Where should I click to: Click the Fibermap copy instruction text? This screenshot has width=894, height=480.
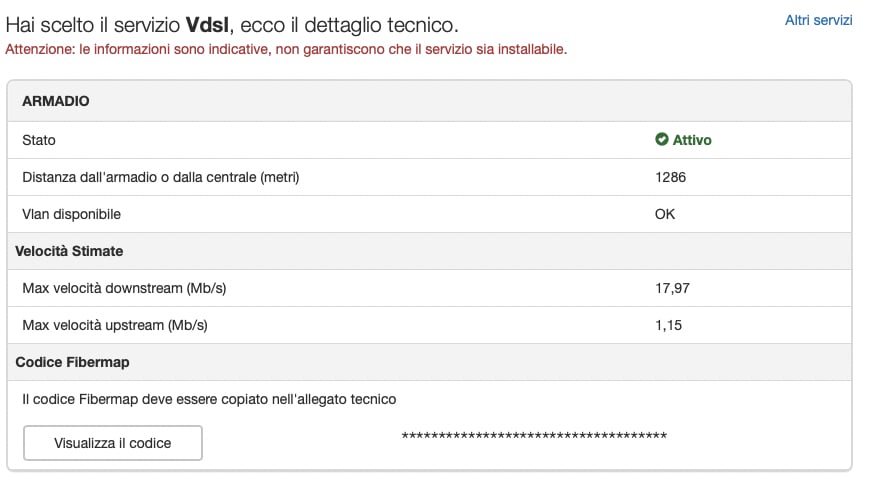click(209, 399)
